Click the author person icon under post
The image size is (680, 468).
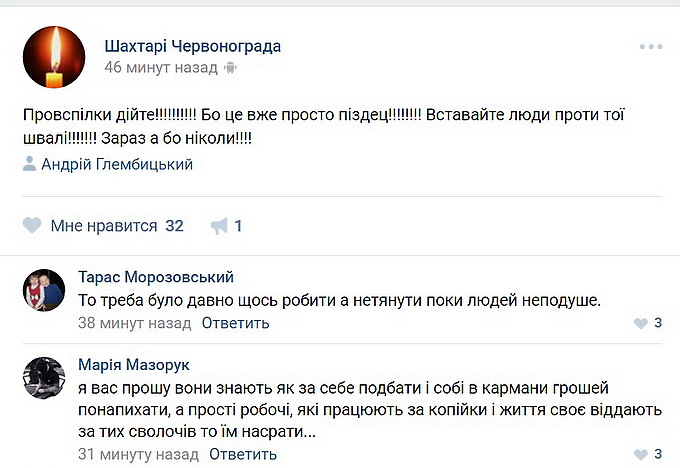pyautogui.click(x=30, y=165)
